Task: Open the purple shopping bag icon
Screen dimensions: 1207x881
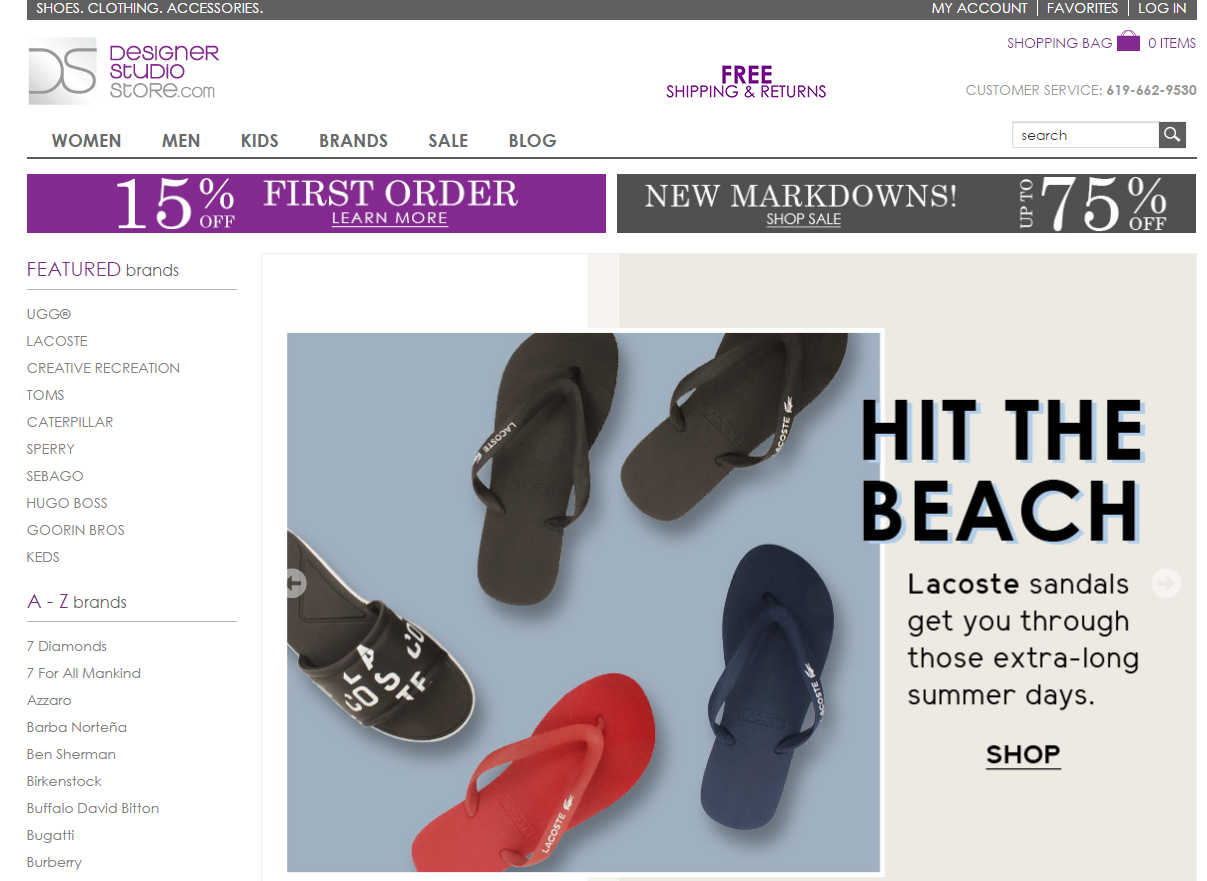Action: pos(1128,41)
